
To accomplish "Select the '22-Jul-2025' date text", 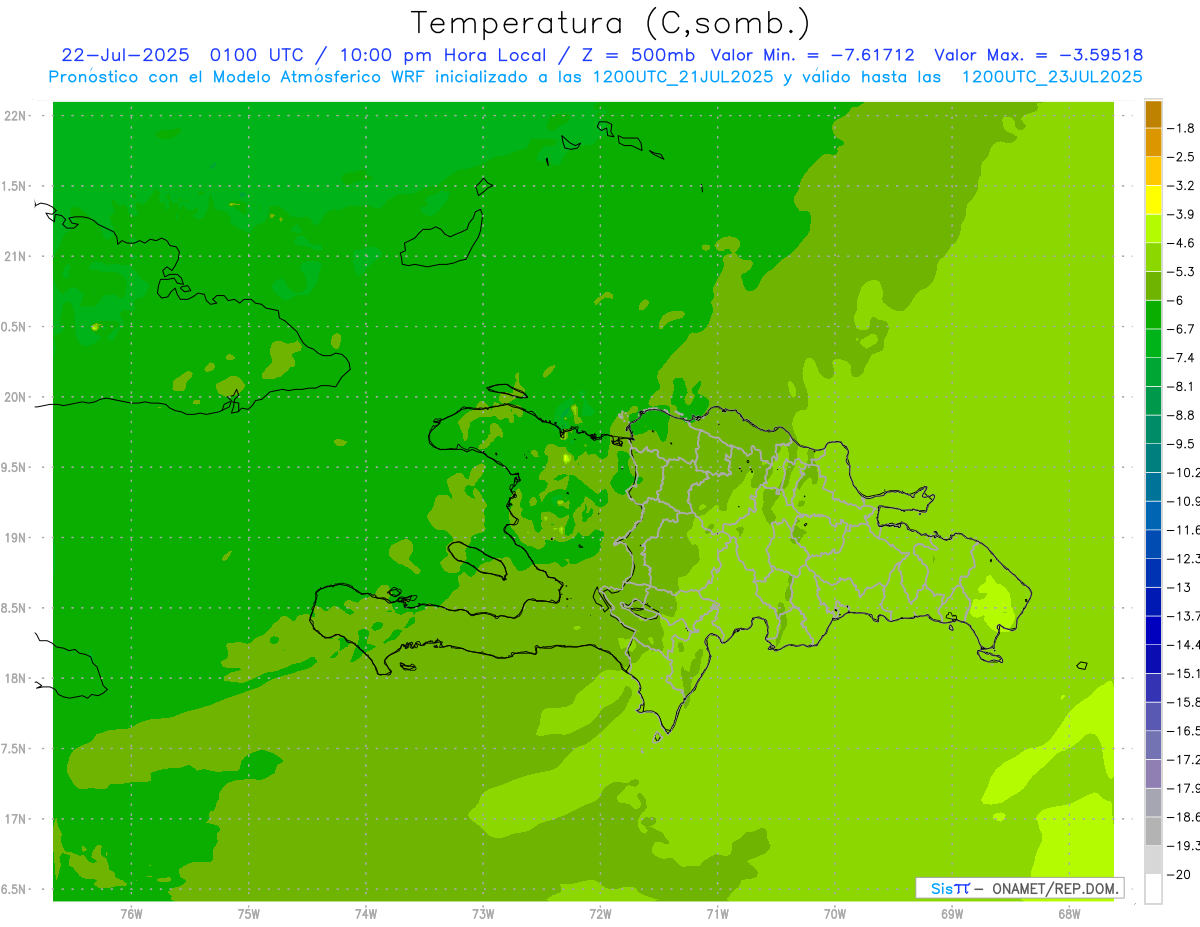I will pyautogui.click(x=125, y=55).
